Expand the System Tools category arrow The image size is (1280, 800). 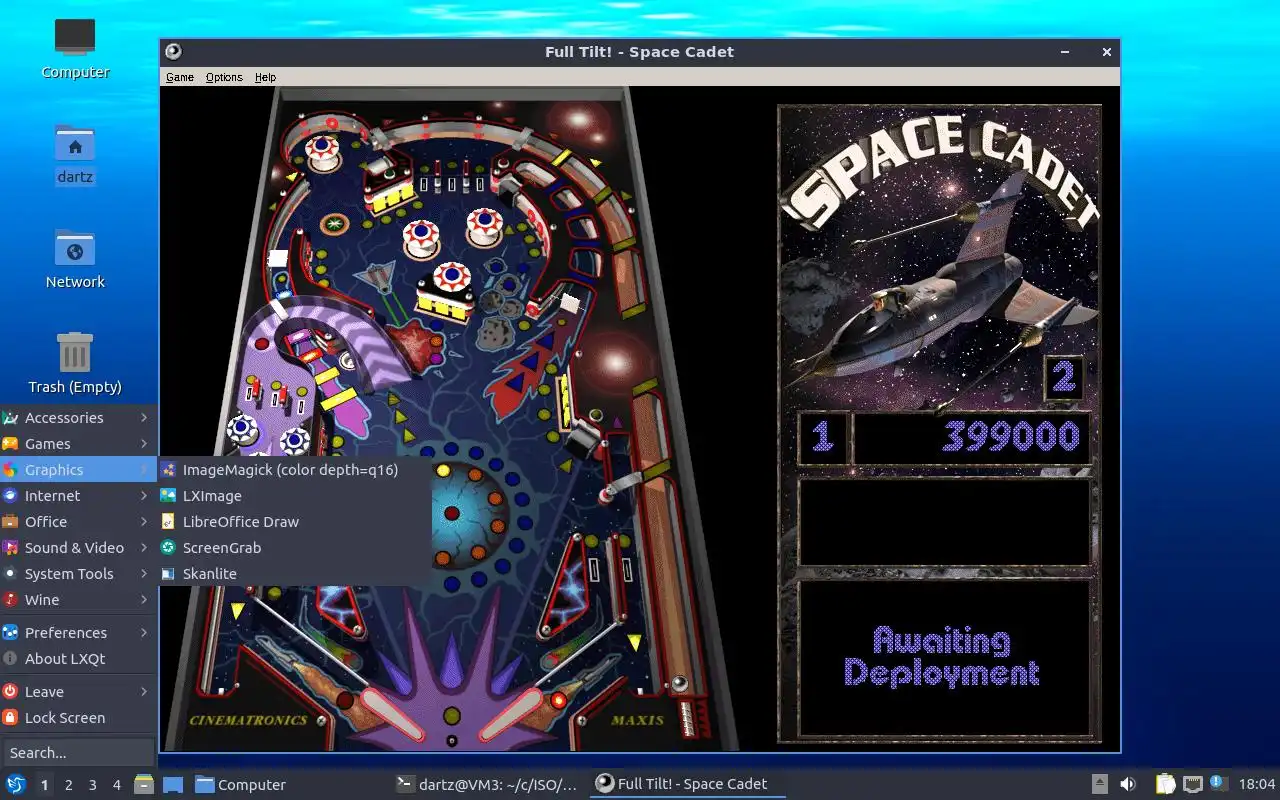click(144, 574)
